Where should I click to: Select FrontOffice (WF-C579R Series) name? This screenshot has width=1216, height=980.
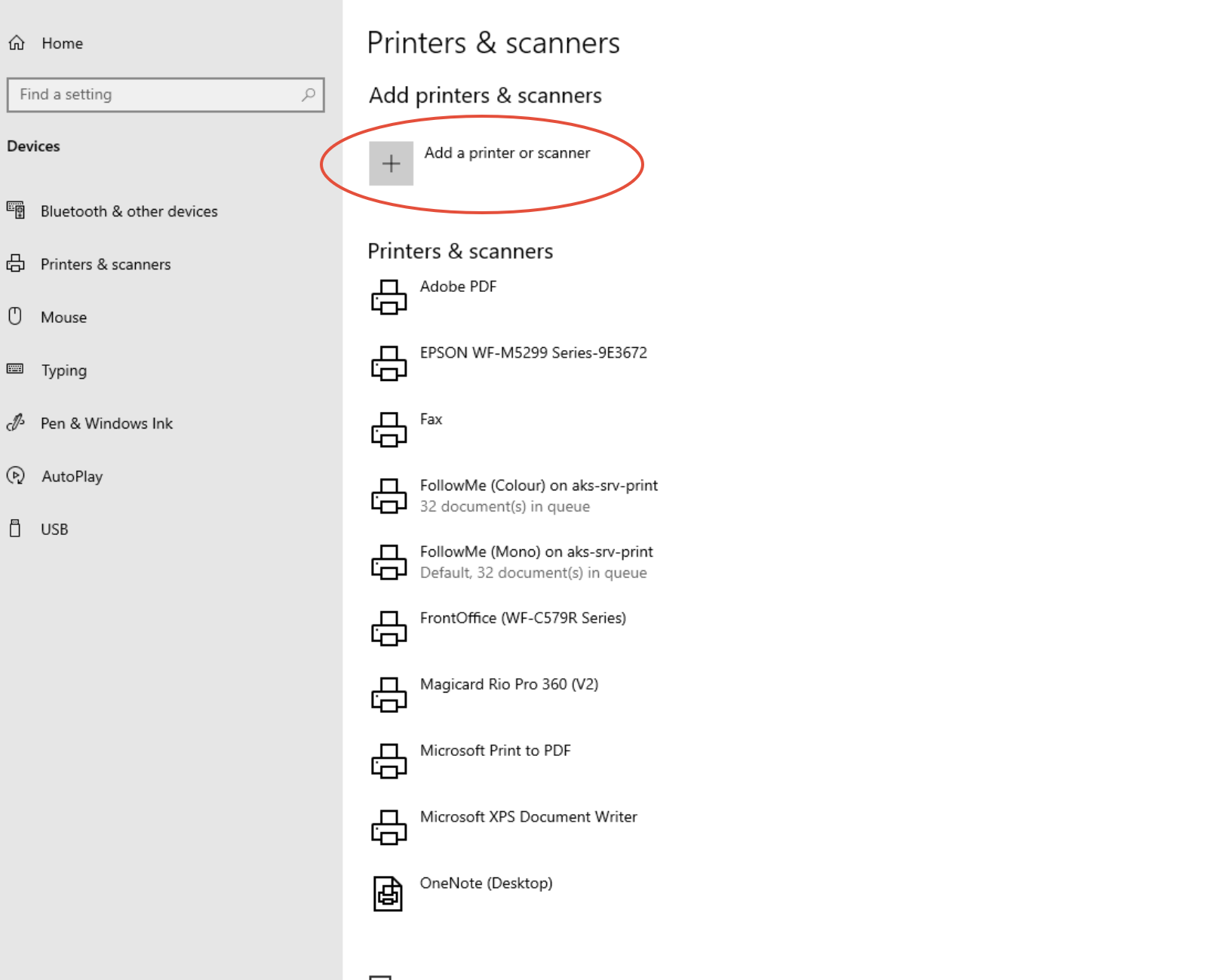(523, 619)
